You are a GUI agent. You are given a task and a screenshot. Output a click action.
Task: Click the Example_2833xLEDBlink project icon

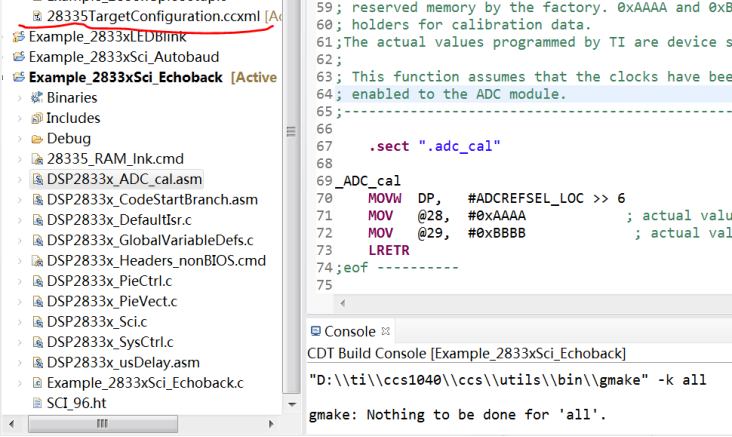coord(19,36)
